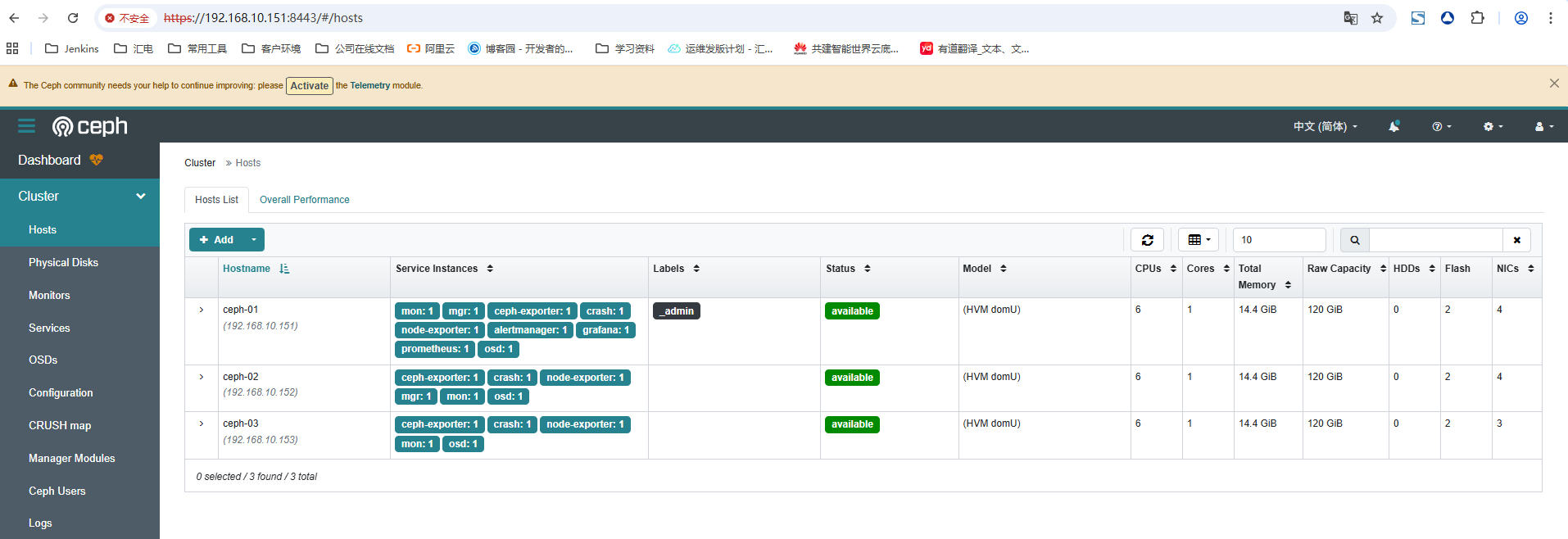Screen dimensions: 1568x539
Task: Click the Add host button
Action: [216, 240]
